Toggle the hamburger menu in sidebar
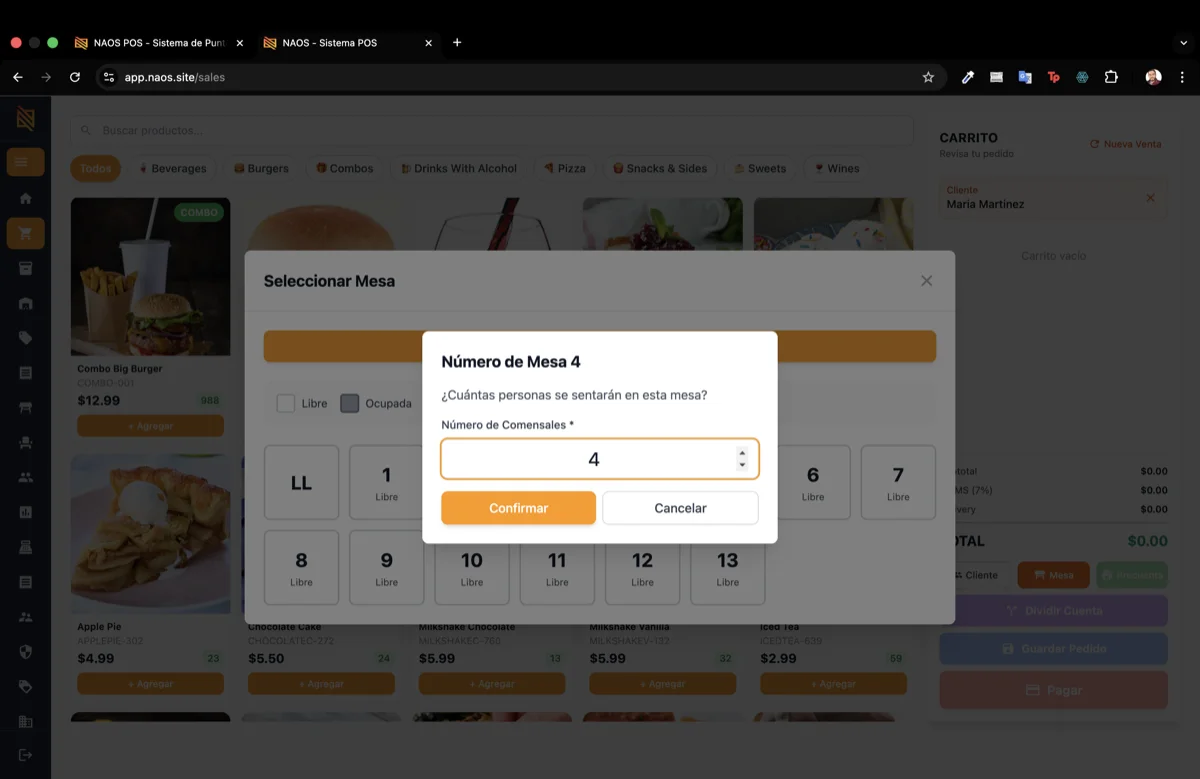This screenshot has height=779, width=1200. [x=25, y=162]
